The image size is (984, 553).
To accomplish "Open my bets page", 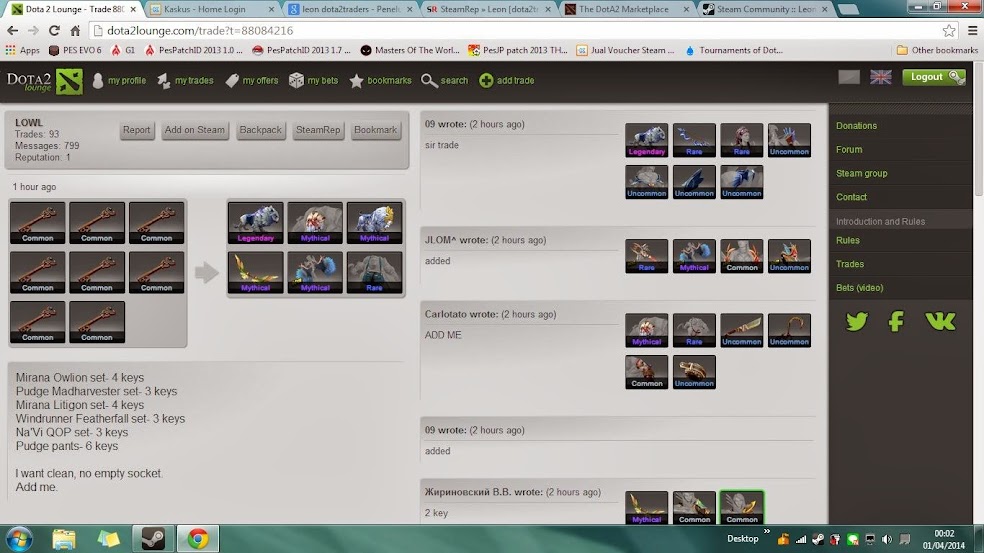I will click(x=314, y=80).
